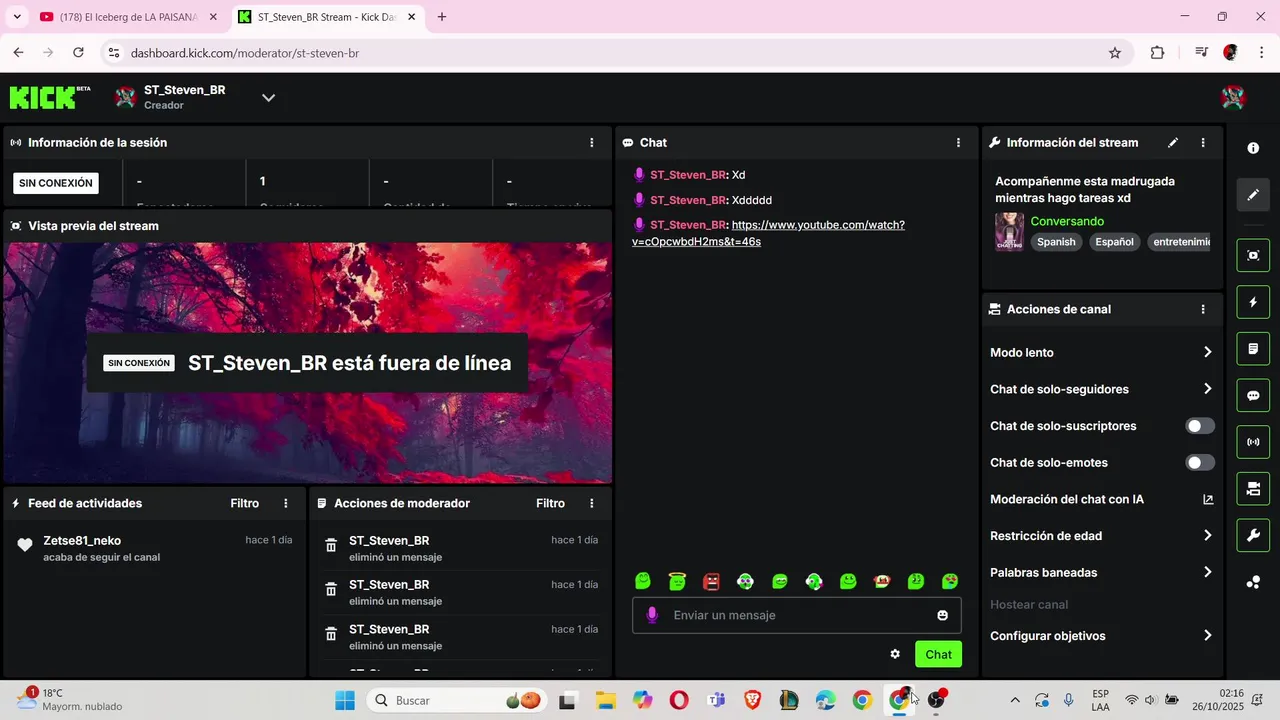Open Brave browser from the taskbar

[752, 700]
